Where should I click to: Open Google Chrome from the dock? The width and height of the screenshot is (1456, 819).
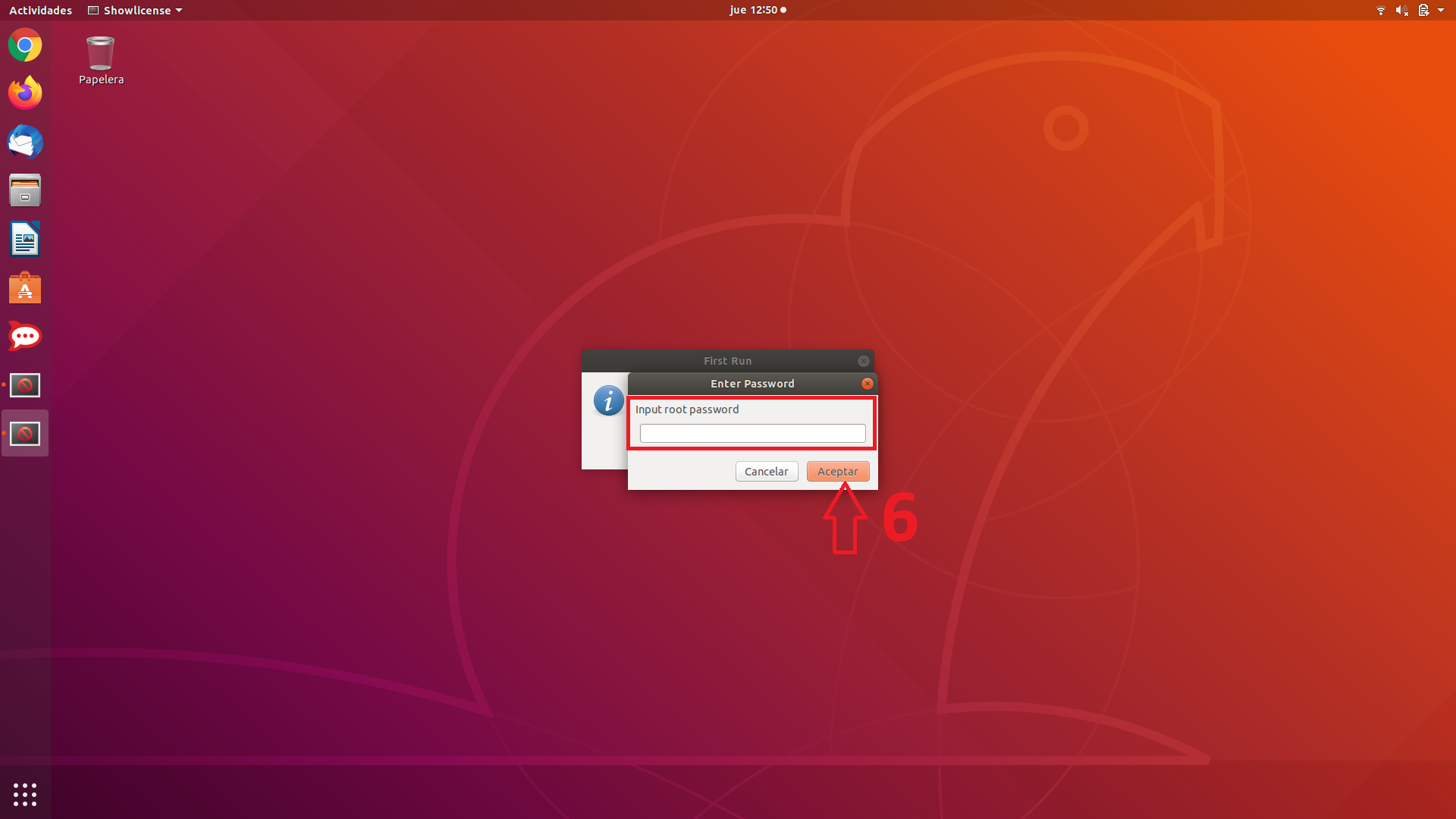[x=25, y=45]
